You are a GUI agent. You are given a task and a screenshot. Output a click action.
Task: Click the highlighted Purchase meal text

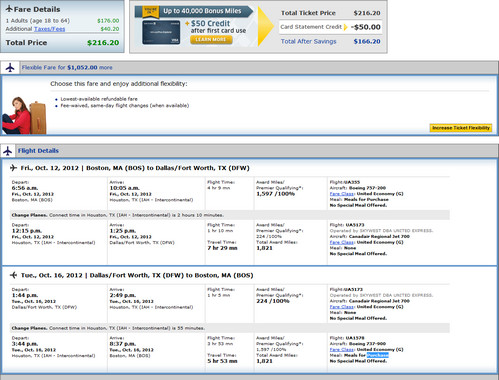(378, 355)
